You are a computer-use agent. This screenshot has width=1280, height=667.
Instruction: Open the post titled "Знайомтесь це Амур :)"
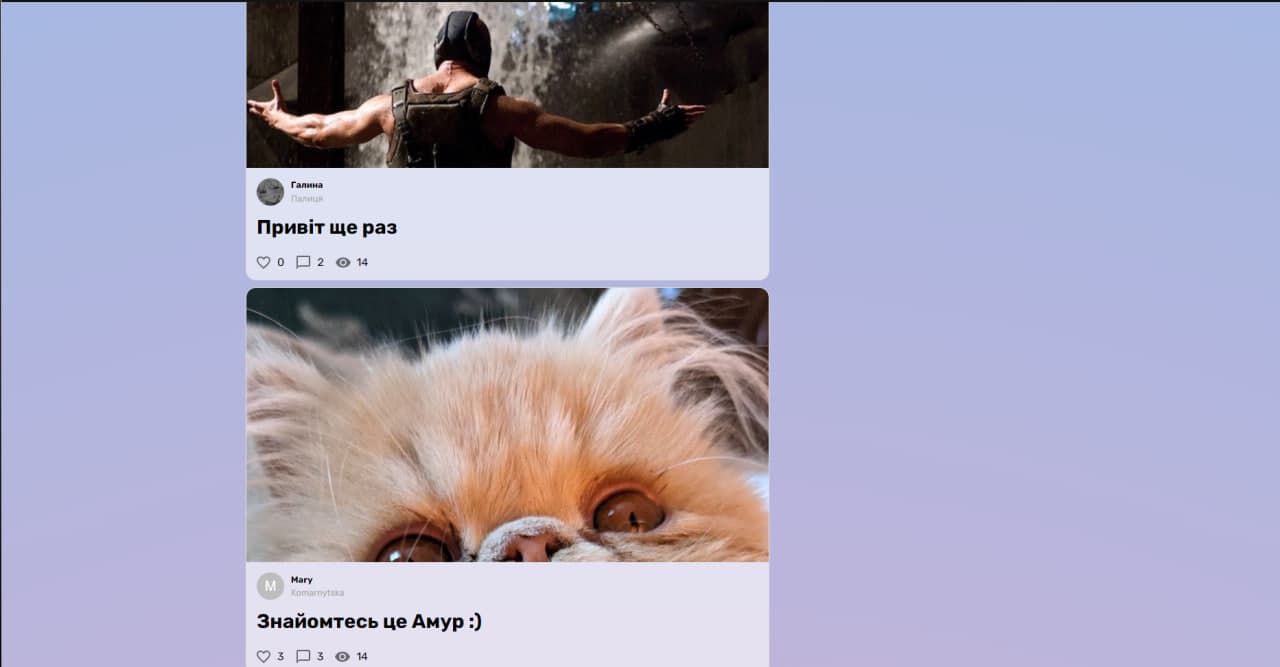coord(369,621)
